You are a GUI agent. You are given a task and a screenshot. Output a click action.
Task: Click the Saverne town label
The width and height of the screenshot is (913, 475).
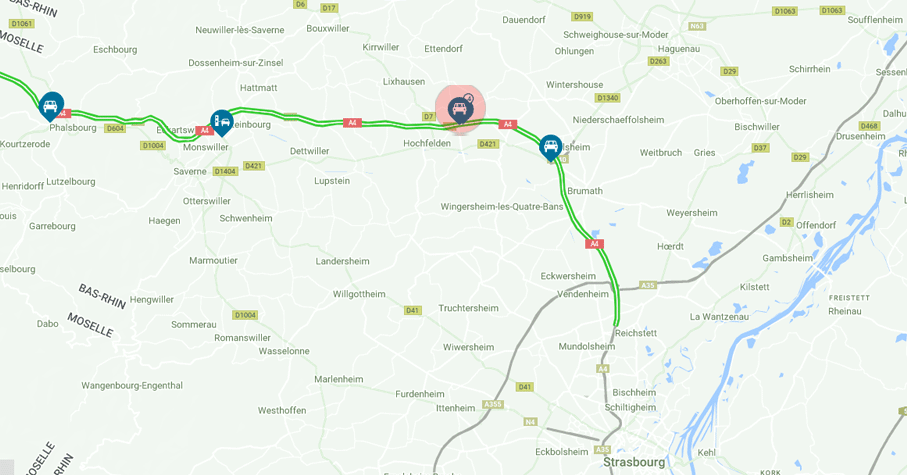tap(190, 172)
